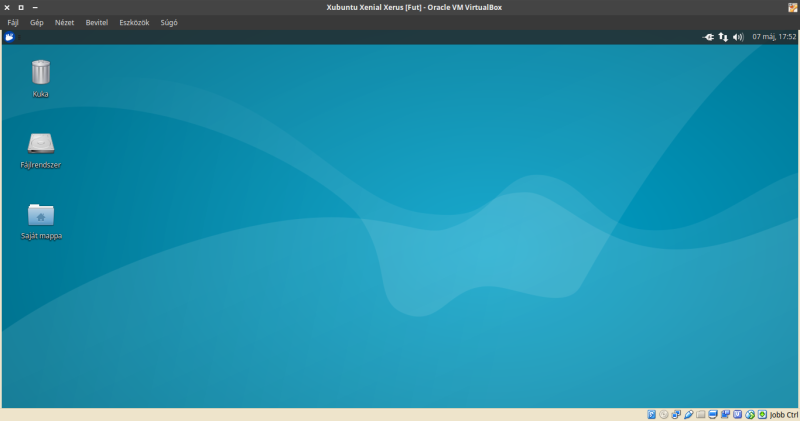The height and width of the screenshot is (421, 800).
Task: Open the Eszközök menu
Action: coord(134,22)
